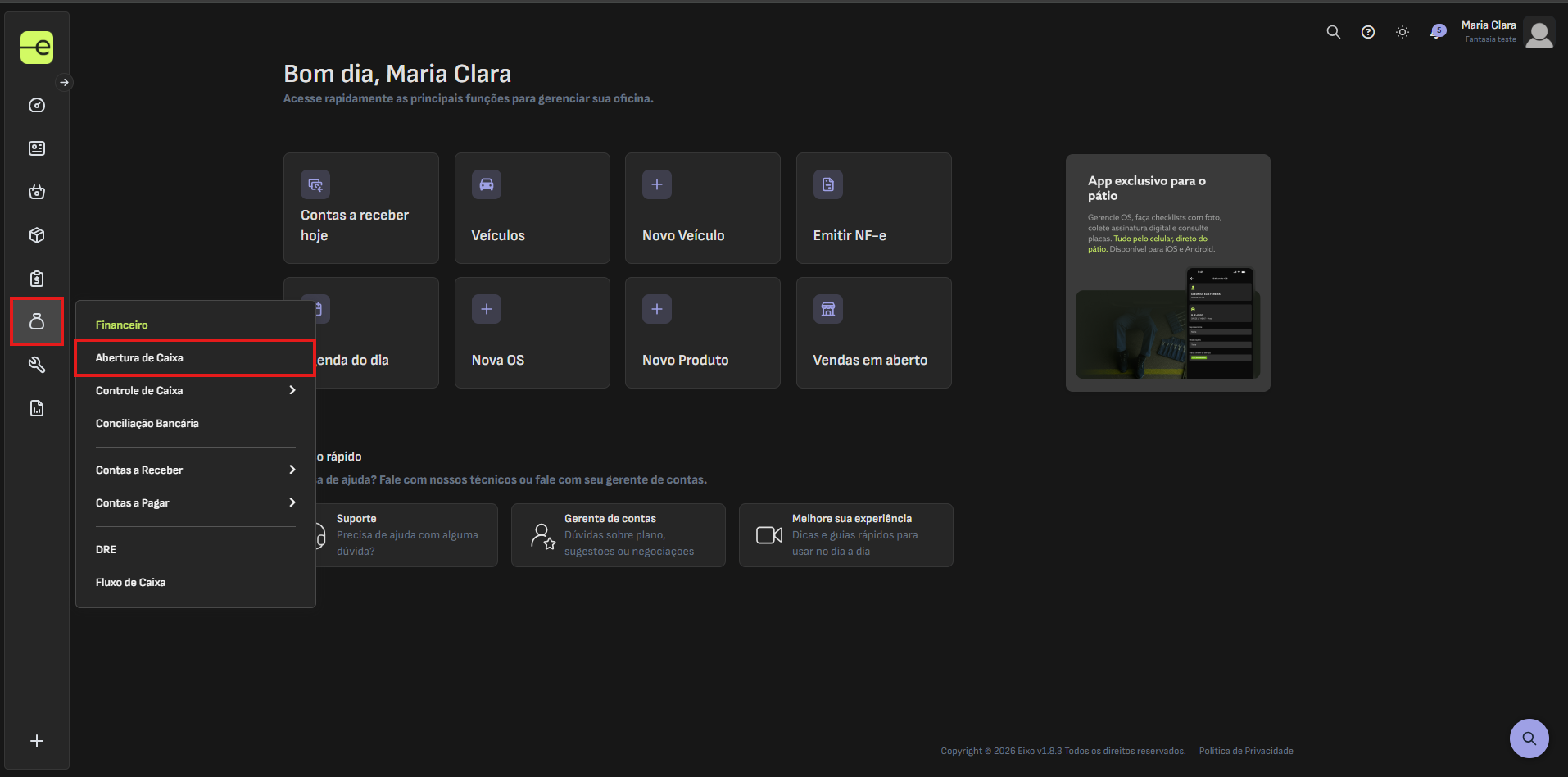Click the Contas a receber hoje card icon
The width and height of the screenshot is (1568, 777).
click(x=315, y=184)
